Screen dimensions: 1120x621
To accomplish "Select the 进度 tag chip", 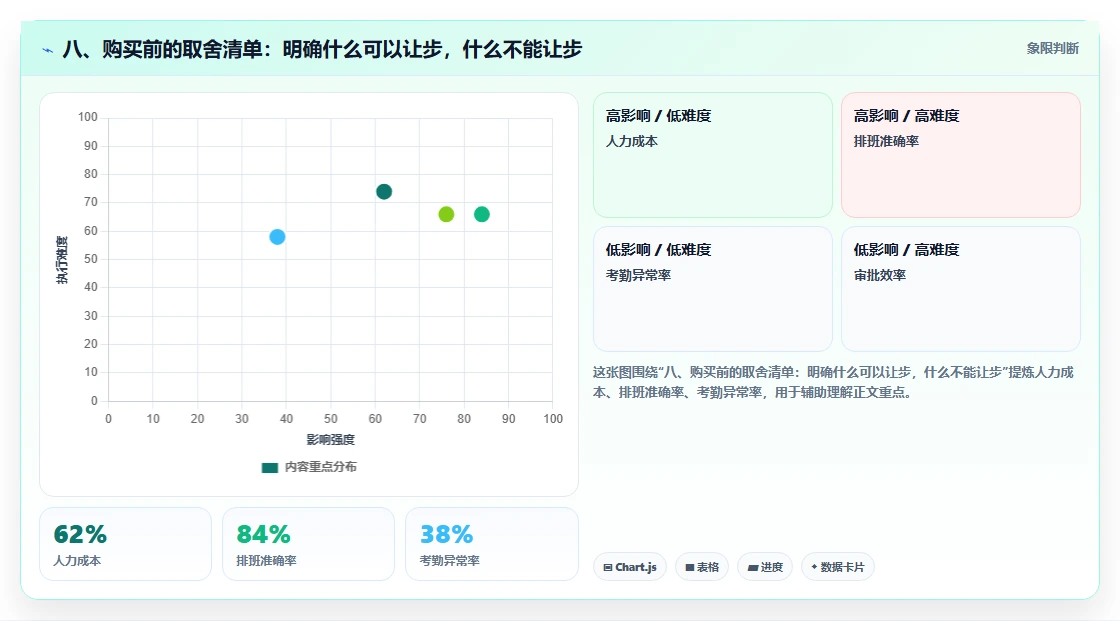I will click(765, 567).
